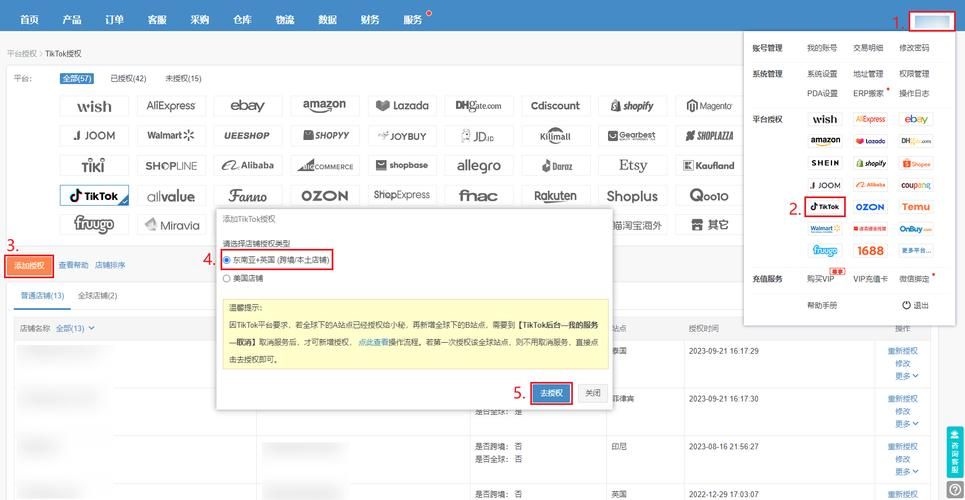Open the 首页 top navigation item
The height and width of the screenshot is (500, 965).
[29, 20]
